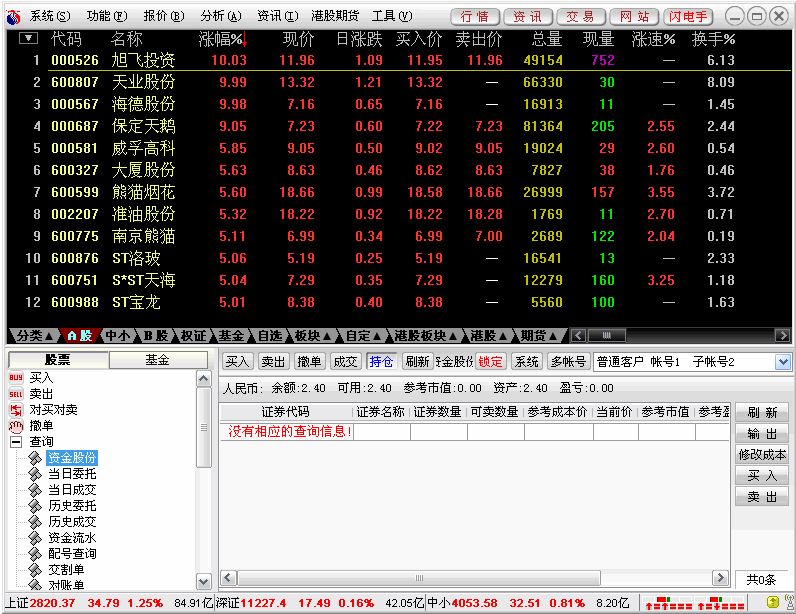Screen dimensions: 796x614
Task: Expand the 自定 tab menu
Action: [x=363, y=336]
